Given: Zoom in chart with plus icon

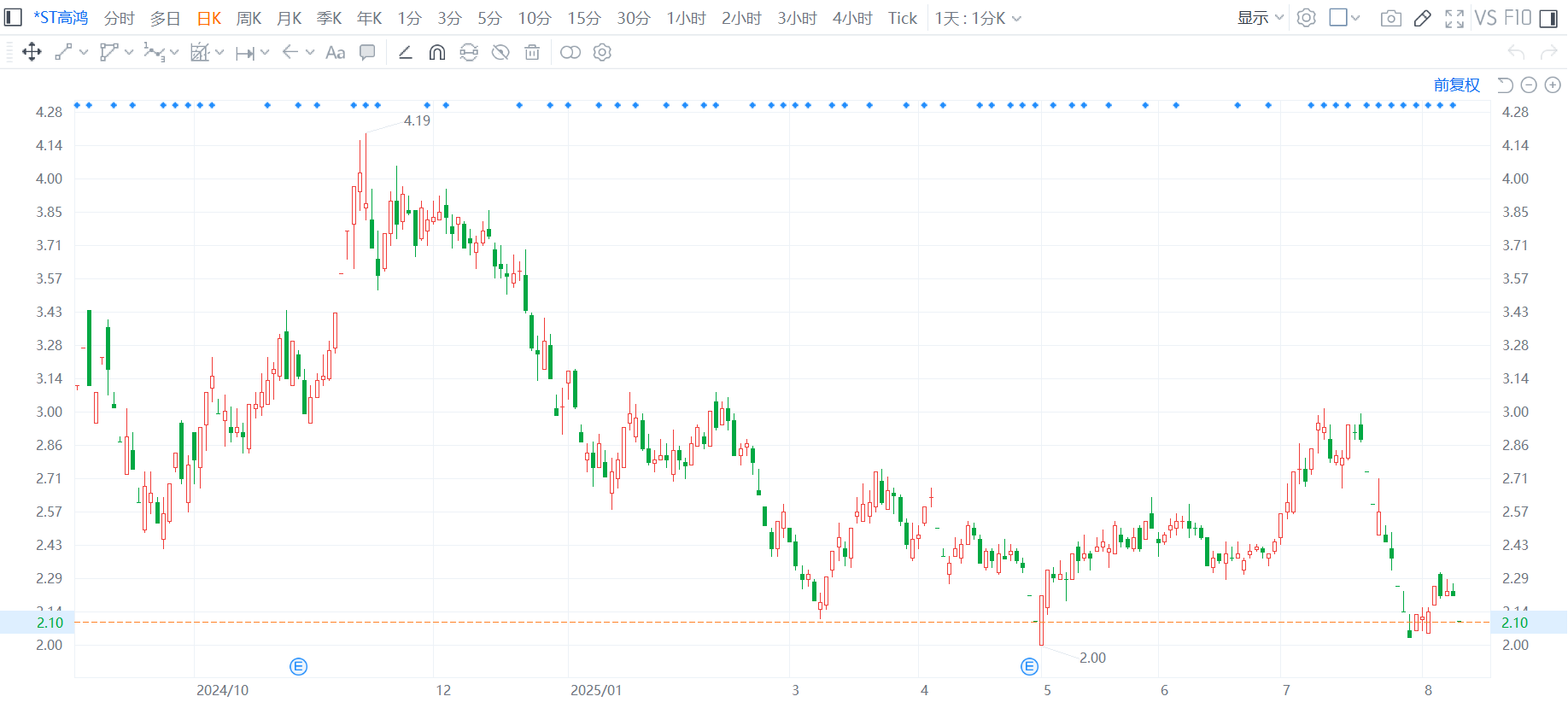Looking at the screenshot, I should pos(1553,85).
